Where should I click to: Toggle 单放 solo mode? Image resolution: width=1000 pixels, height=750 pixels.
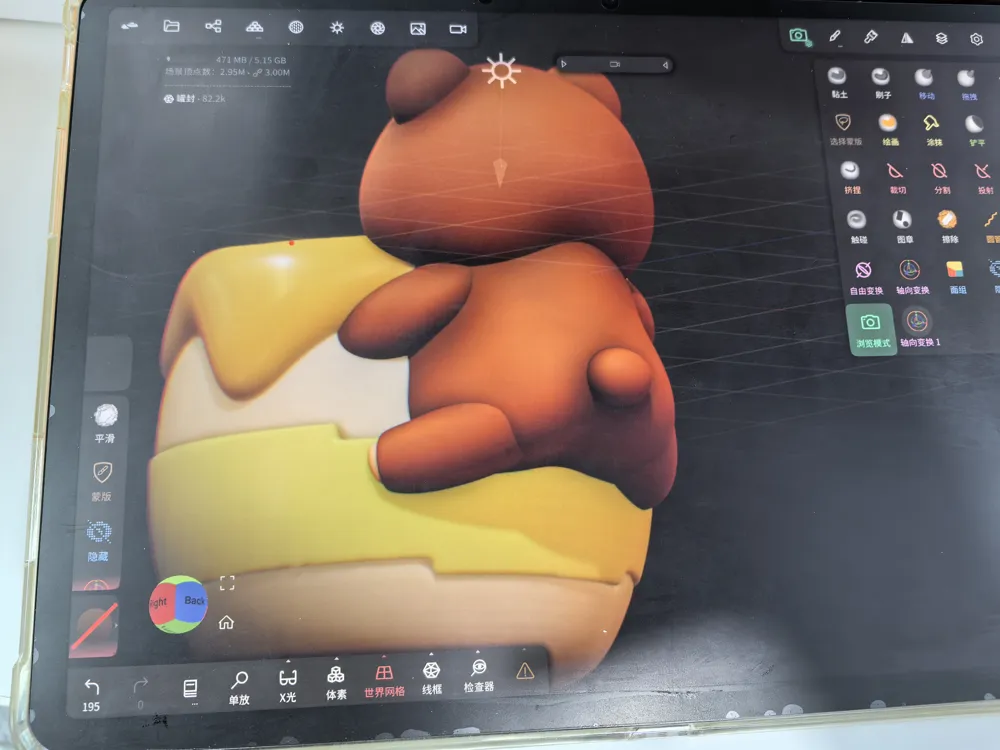coord(239,688)
